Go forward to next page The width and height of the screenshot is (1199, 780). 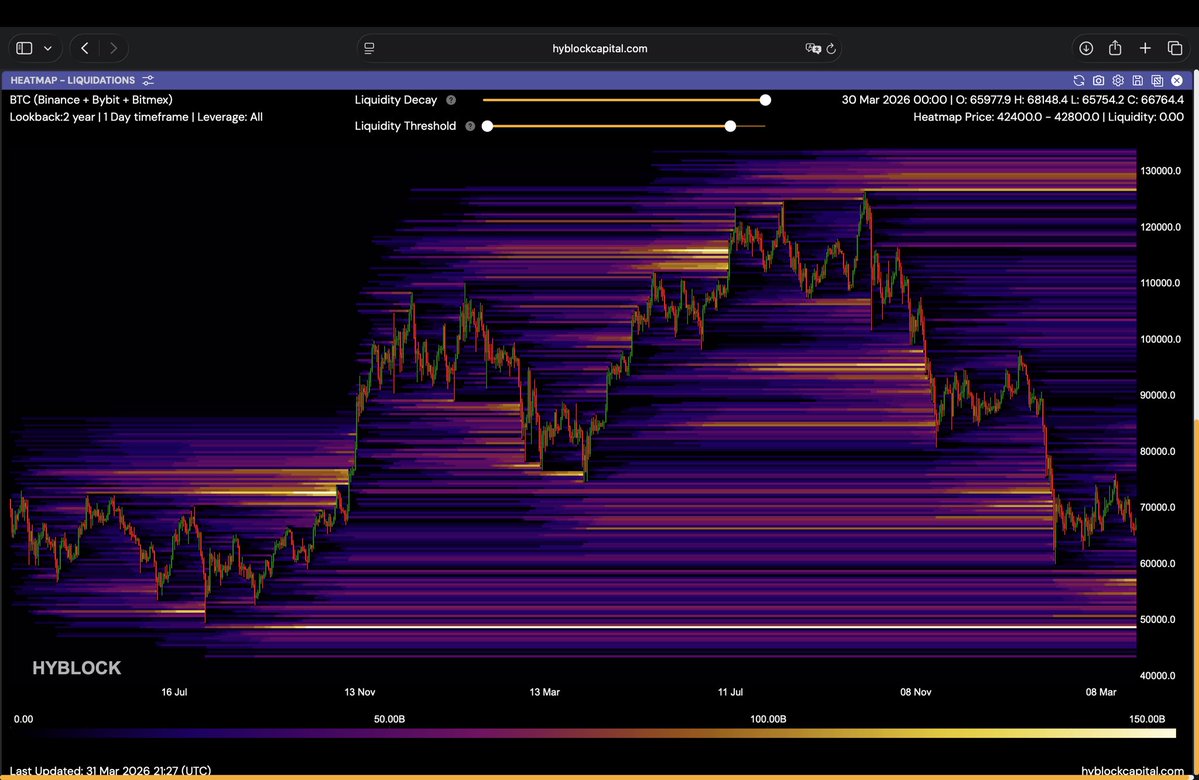point(113,48)
